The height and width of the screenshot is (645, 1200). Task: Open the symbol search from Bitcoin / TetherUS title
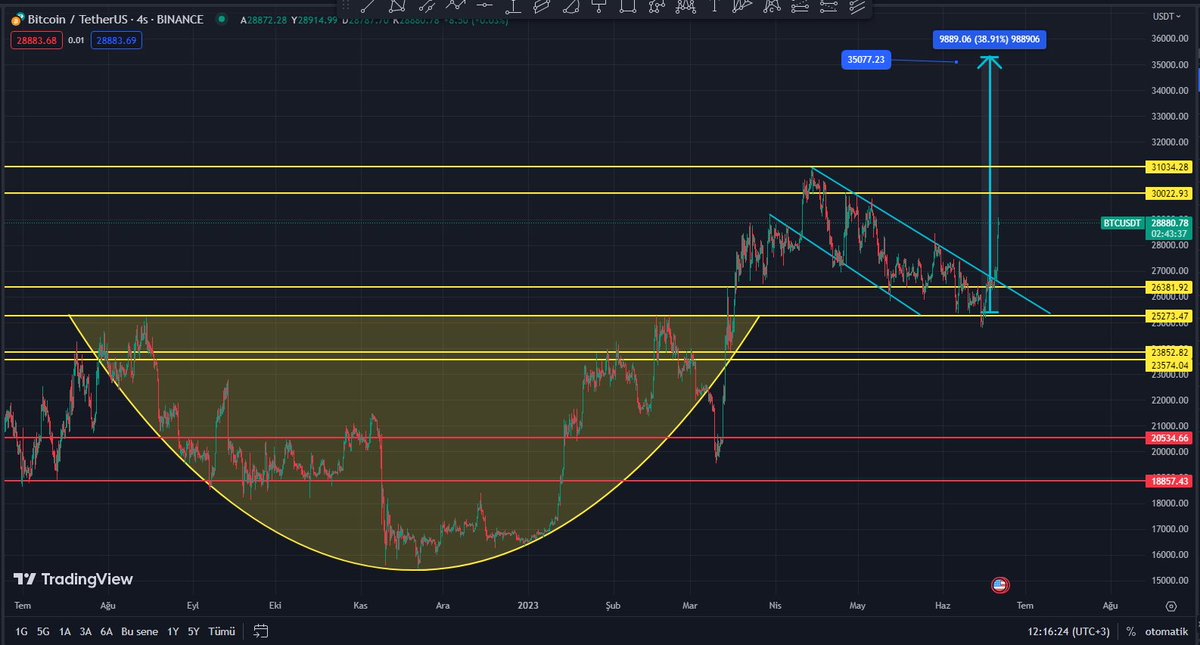click(115, 19)
